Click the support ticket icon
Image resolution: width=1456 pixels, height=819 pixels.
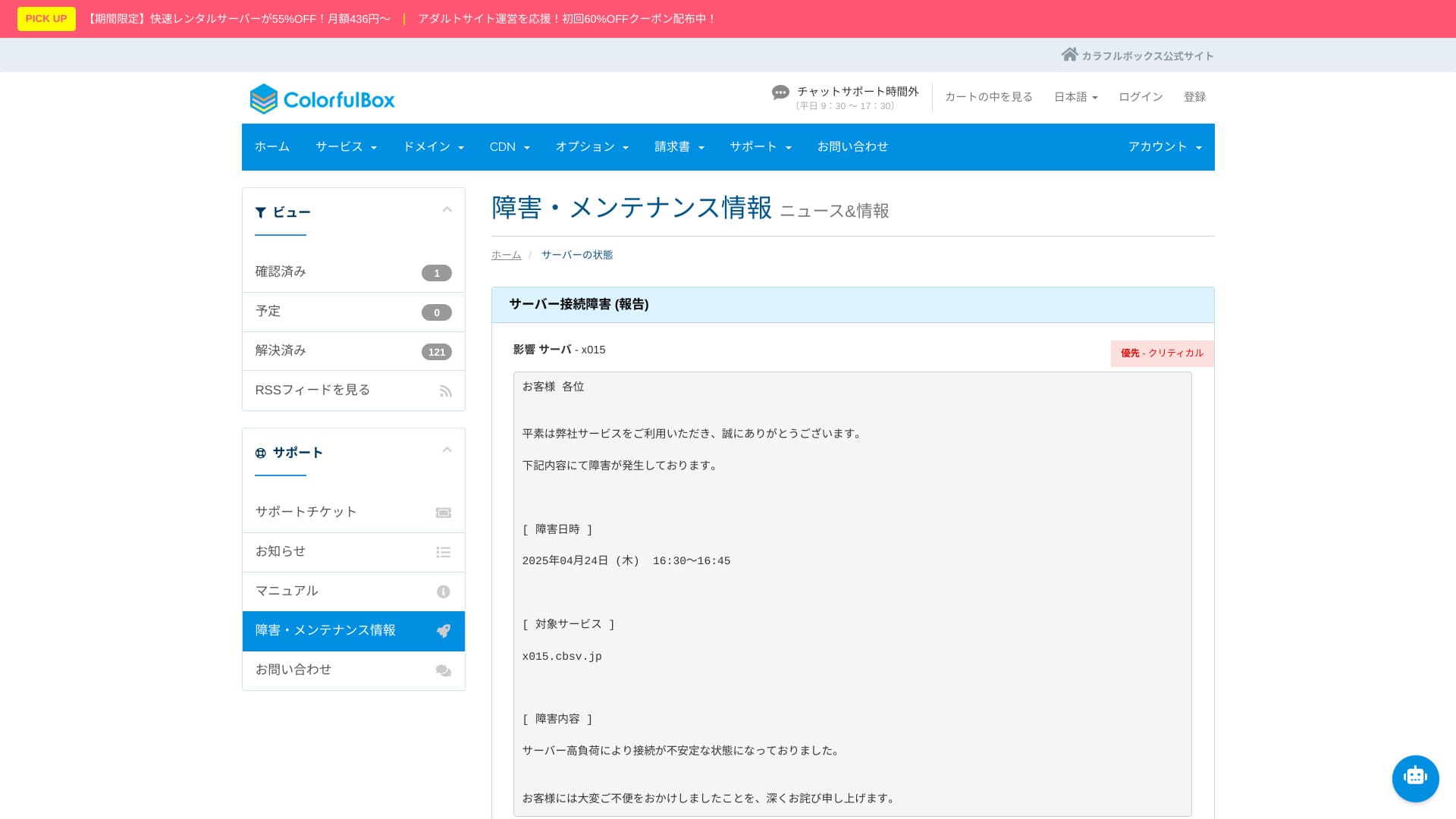pyautogui.click(x=444, y=513)
